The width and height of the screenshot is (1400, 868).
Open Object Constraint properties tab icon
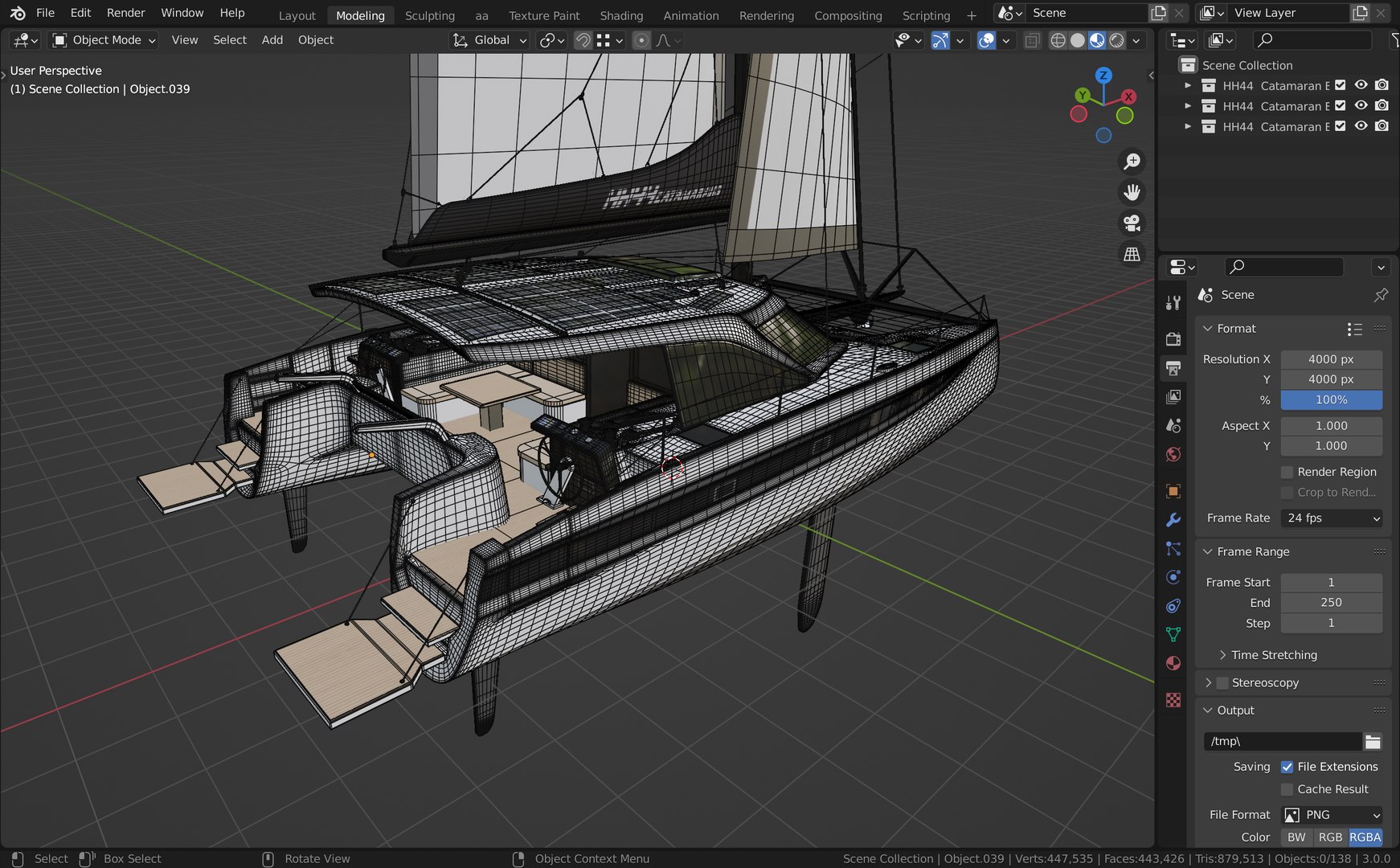[1173, 606]
